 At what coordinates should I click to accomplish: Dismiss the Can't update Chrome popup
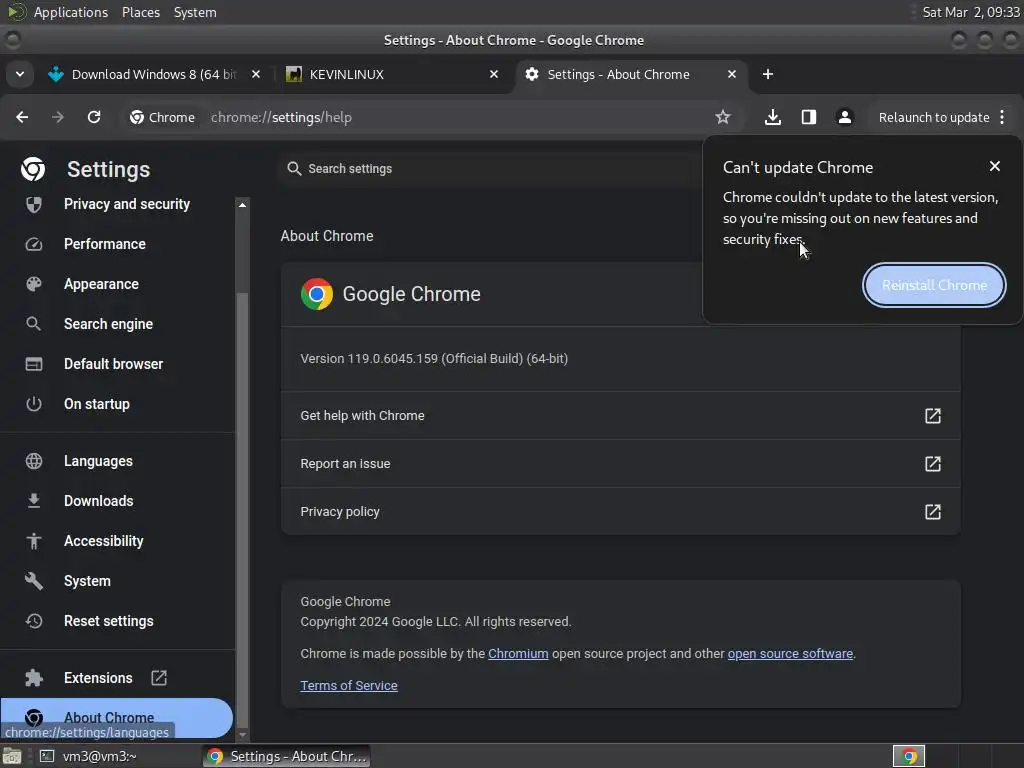(995, 167)
